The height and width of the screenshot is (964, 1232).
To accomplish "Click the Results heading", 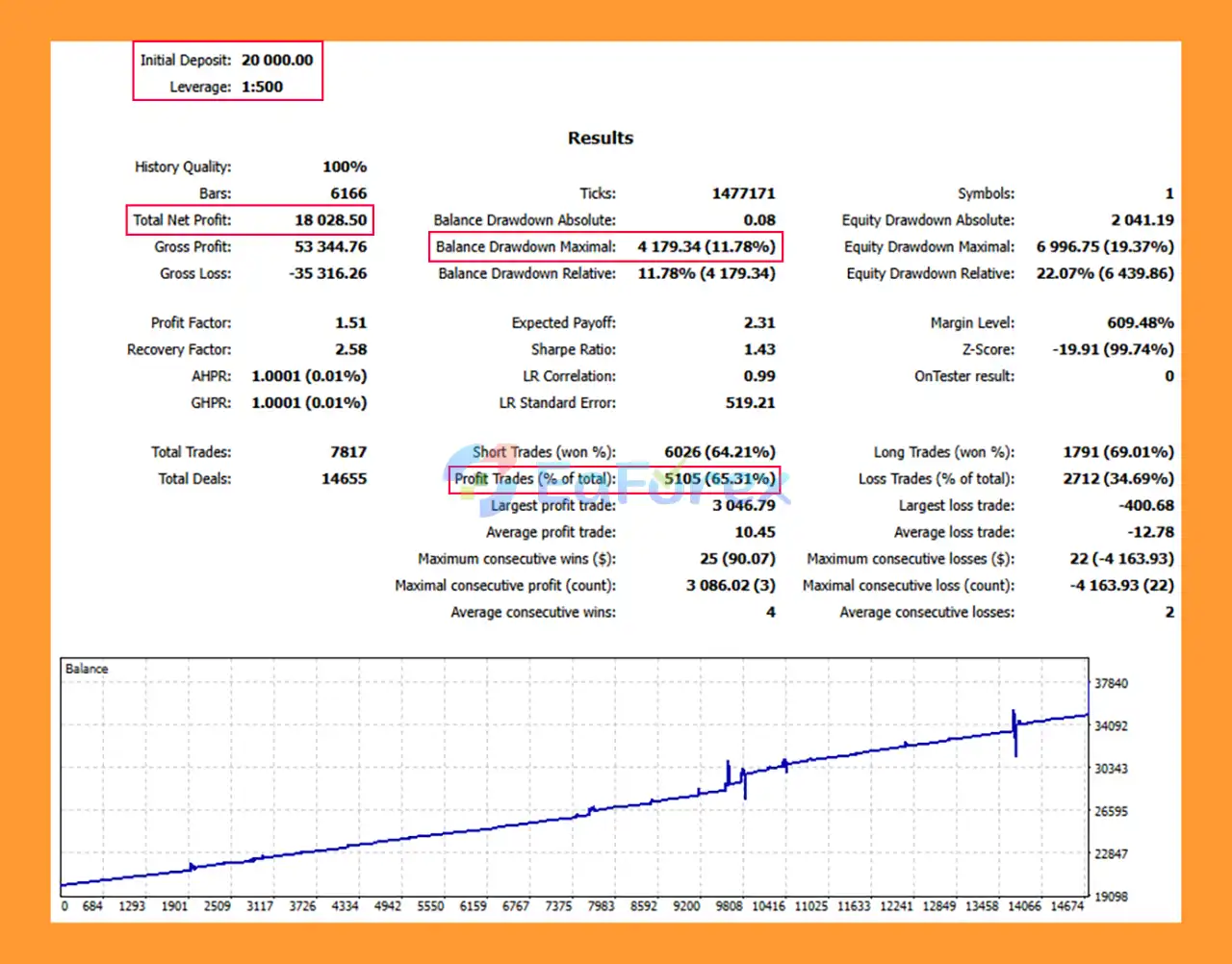I will tap(601, 138).
